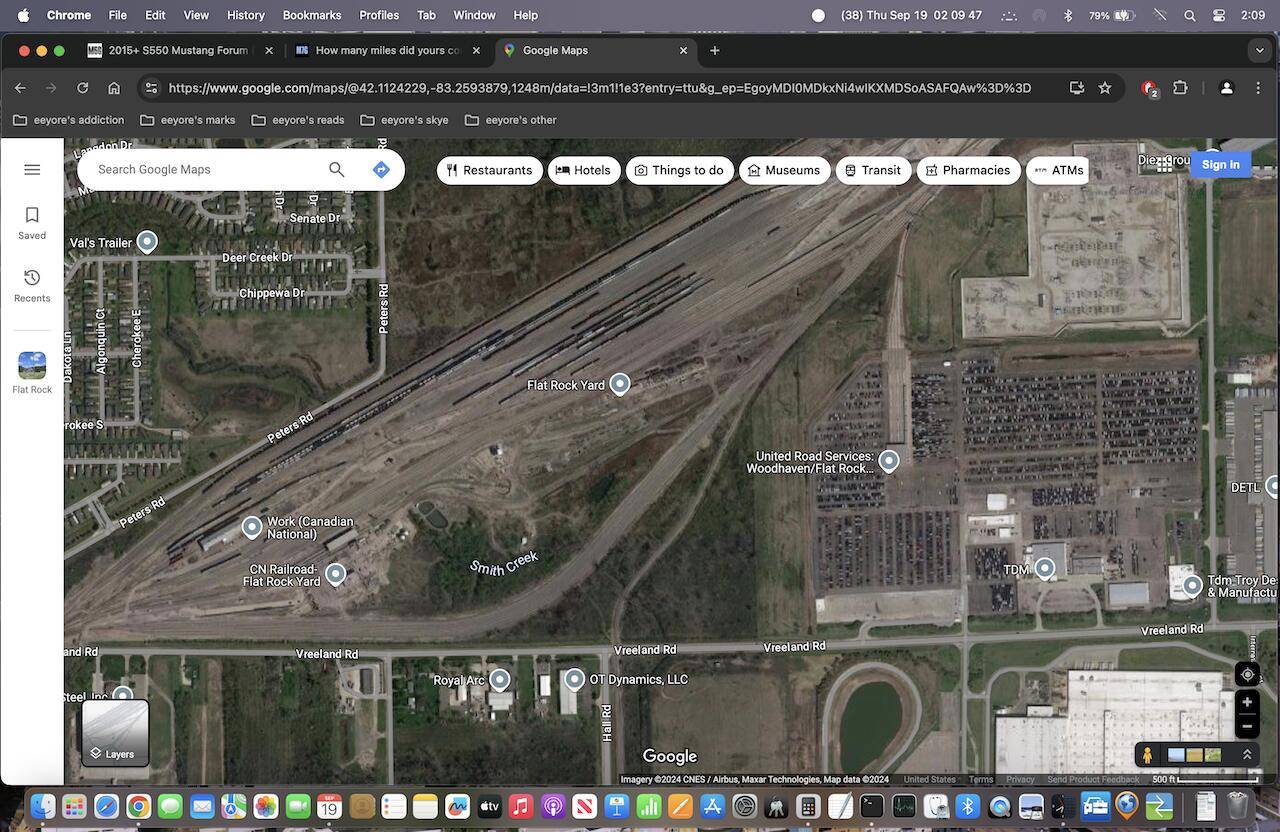1280x832 pixels.
Task: Click the CN Railroad-Flat Rock Yard pin
Action: 336,574
